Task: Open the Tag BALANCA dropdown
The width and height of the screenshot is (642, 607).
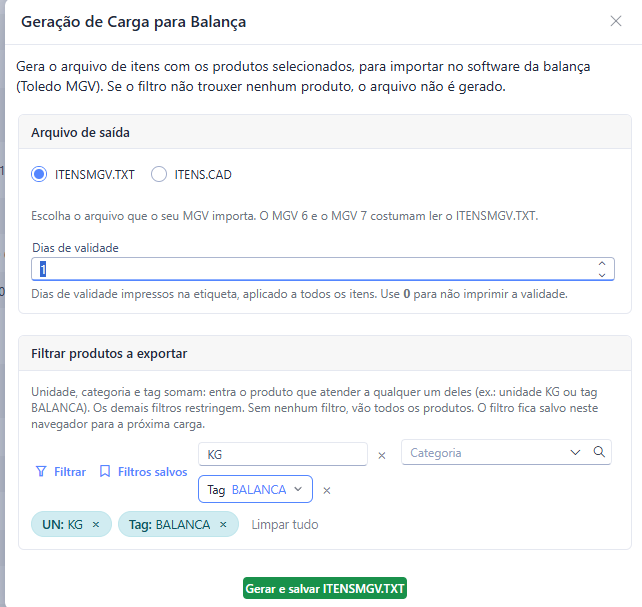Action: tap(255, 489)
